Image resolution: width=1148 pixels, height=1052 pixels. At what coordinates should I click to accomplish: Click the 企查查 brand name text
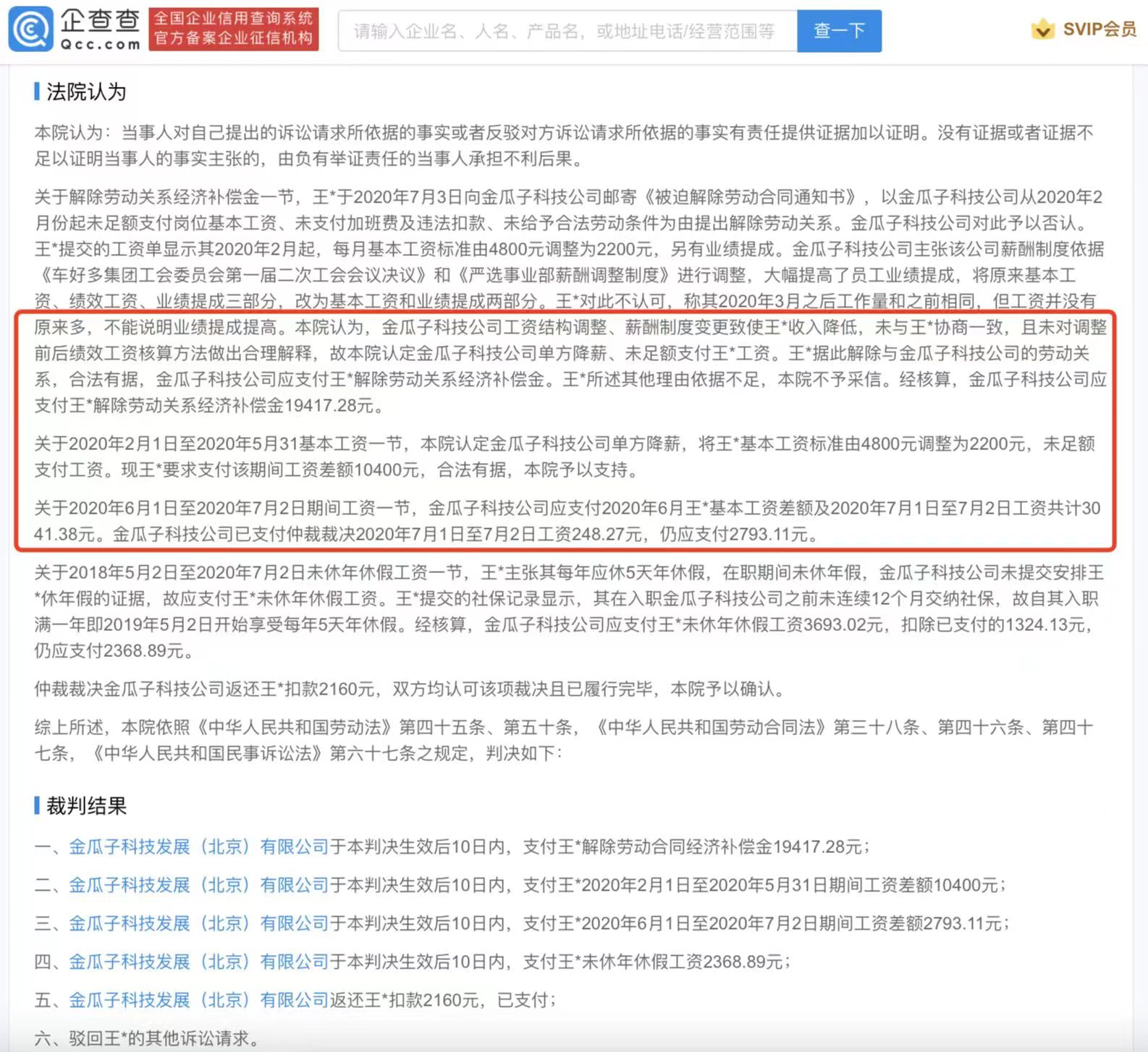click(x=100, y=21)
